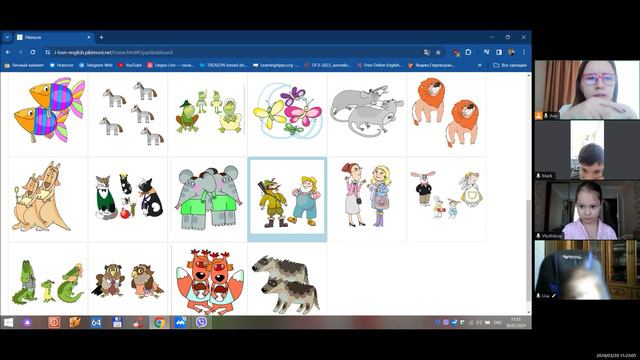The image size is (640, 360).
Task: Select the Pikimoni browser tab
Action: [x=53, y=37]
